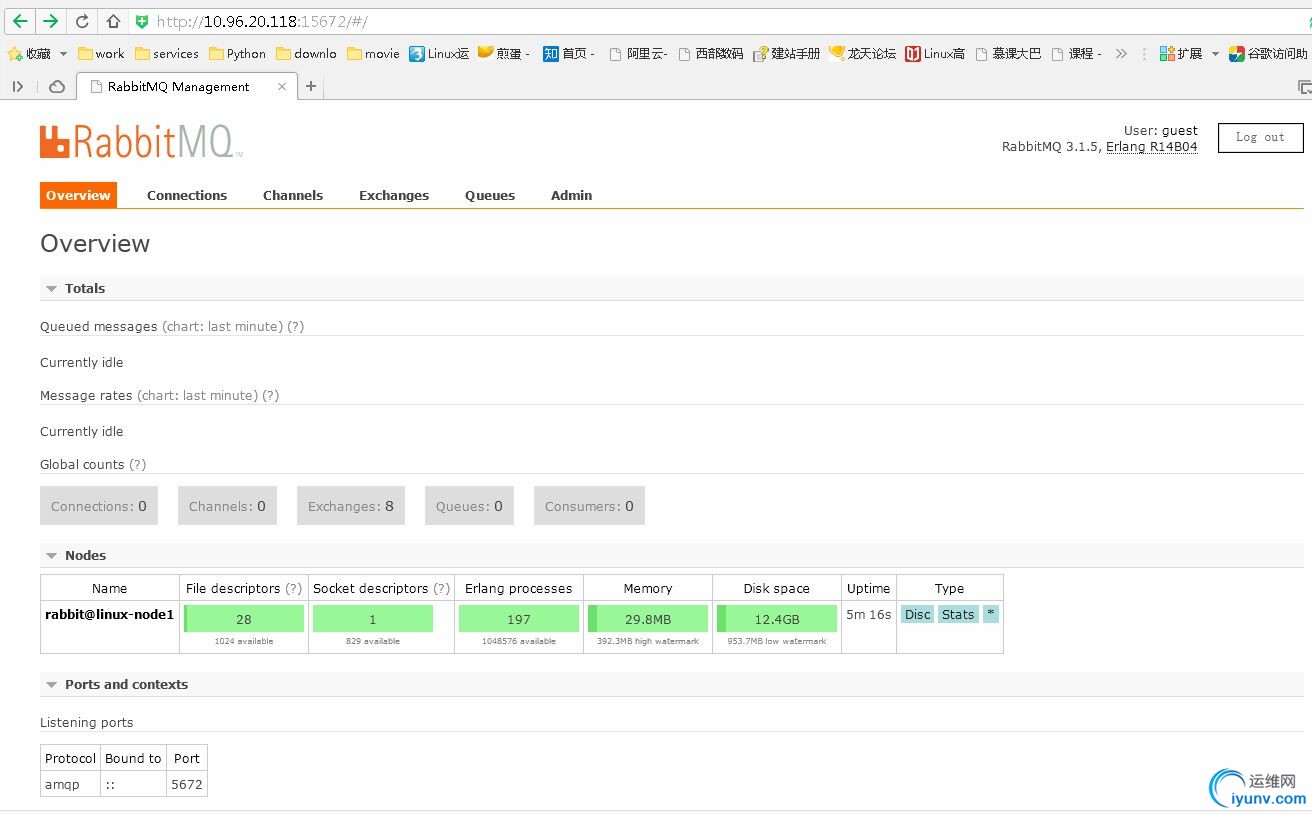This screenshot has width=1312, height=815.
Task: Open the downlo bookmarks folder
Action: coord(307,54)
